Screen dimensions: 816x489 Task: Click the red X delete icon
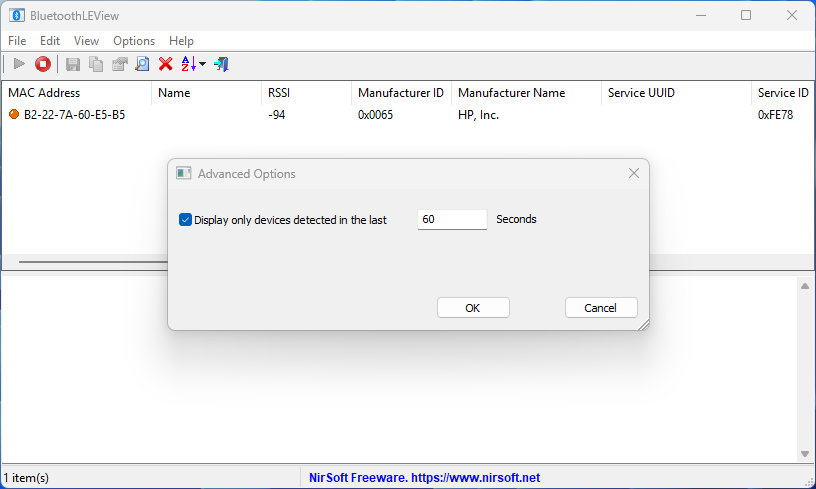tap(166, 64)
